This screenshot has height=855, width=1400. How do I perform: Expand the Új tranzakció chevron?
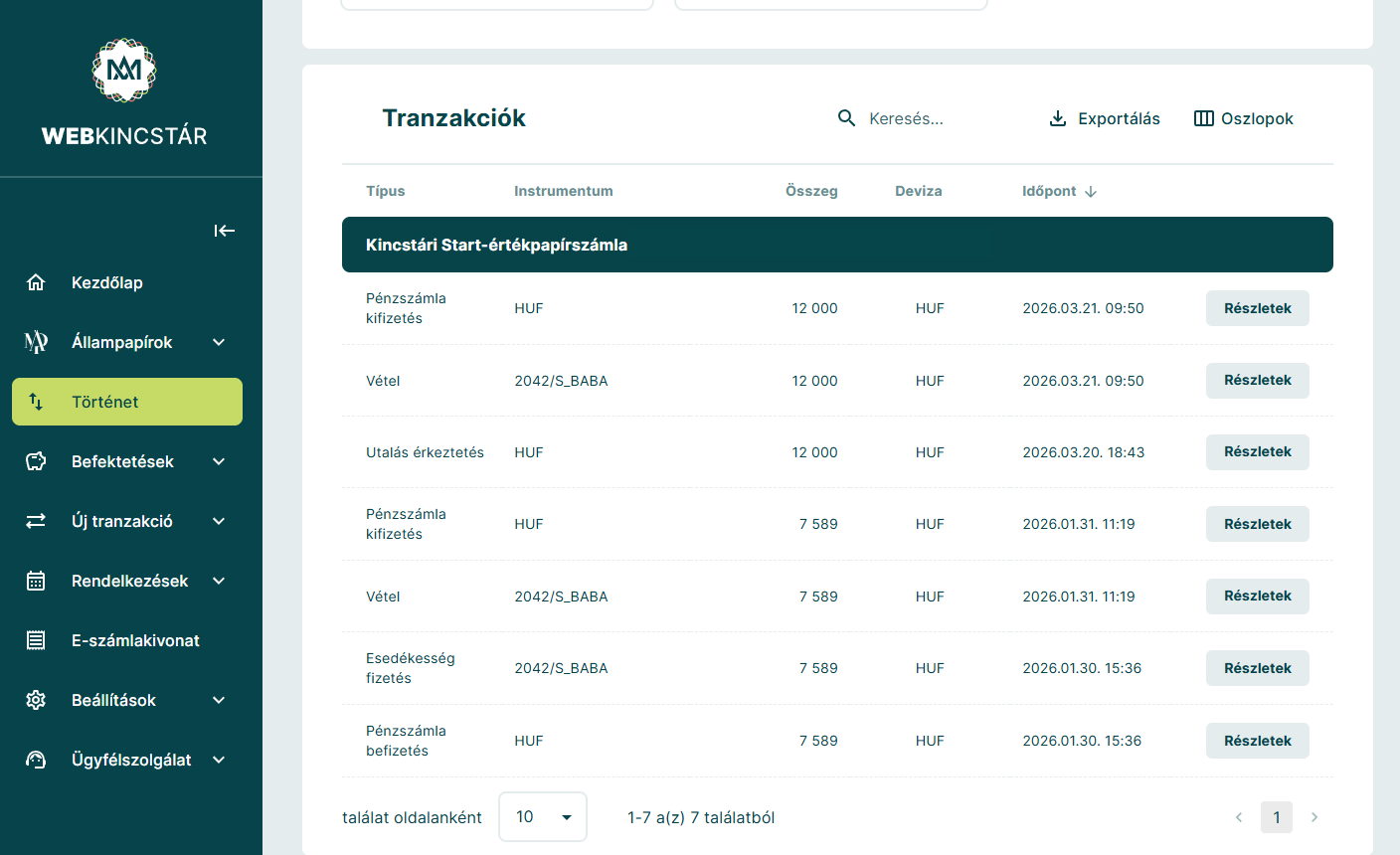pos(219,521)
